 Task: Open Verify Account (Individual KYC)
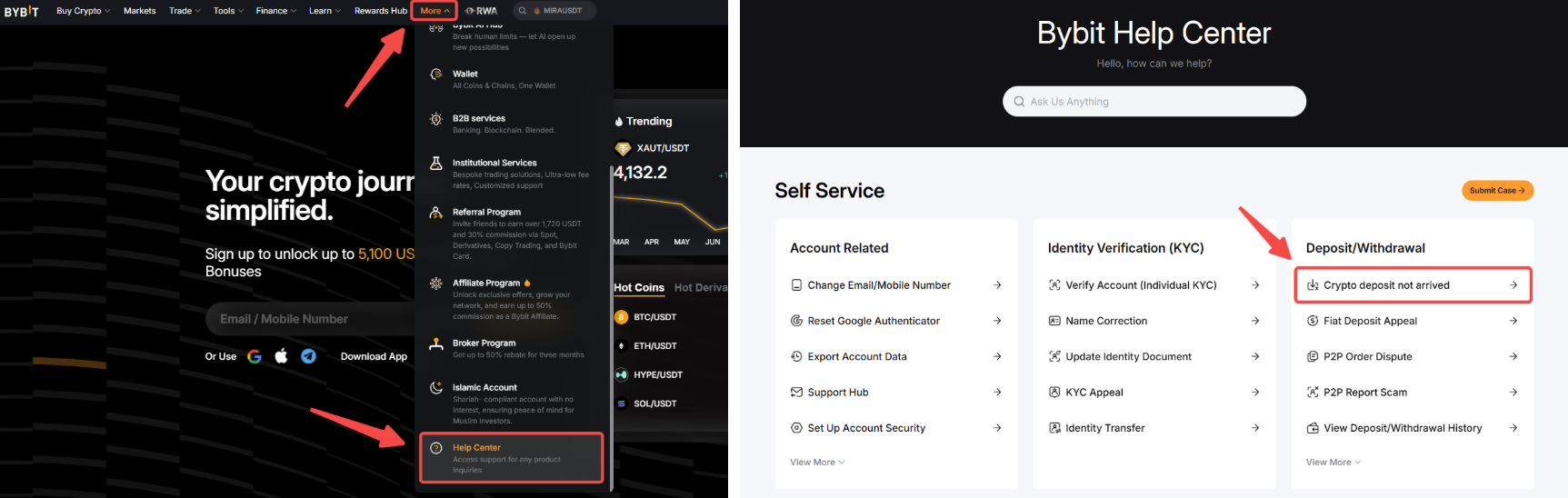[x=1154, y=285]
